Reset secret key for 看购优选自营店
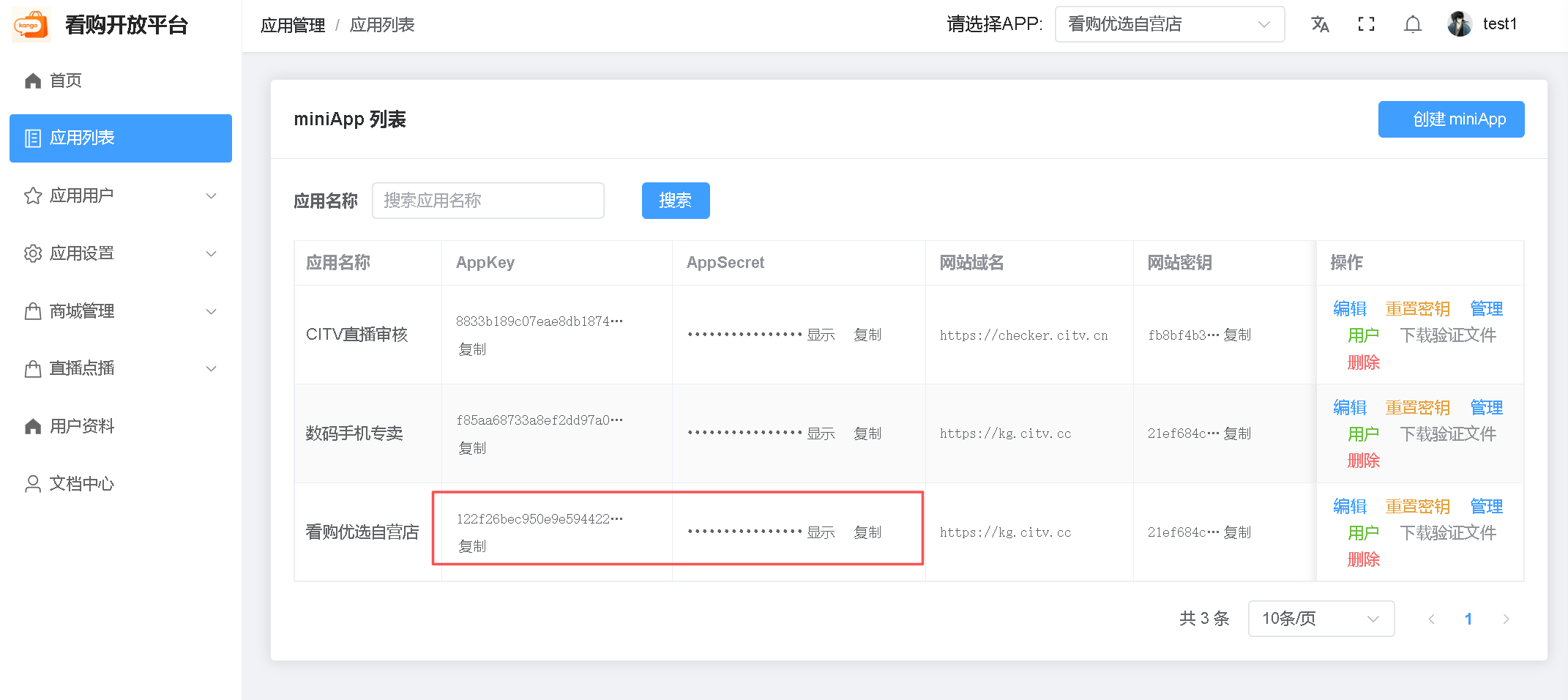 click(1418, 506)
